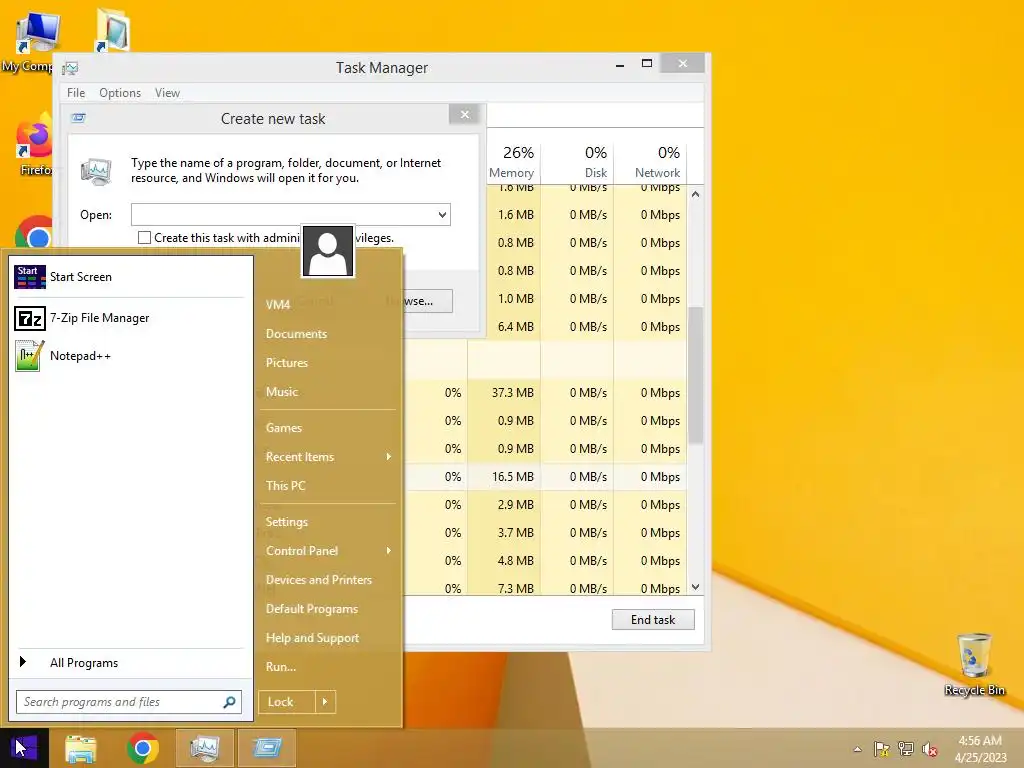Open second desktop shortcut next to My Computer
Screen dimensions: 1024x768
click(112, 31)
